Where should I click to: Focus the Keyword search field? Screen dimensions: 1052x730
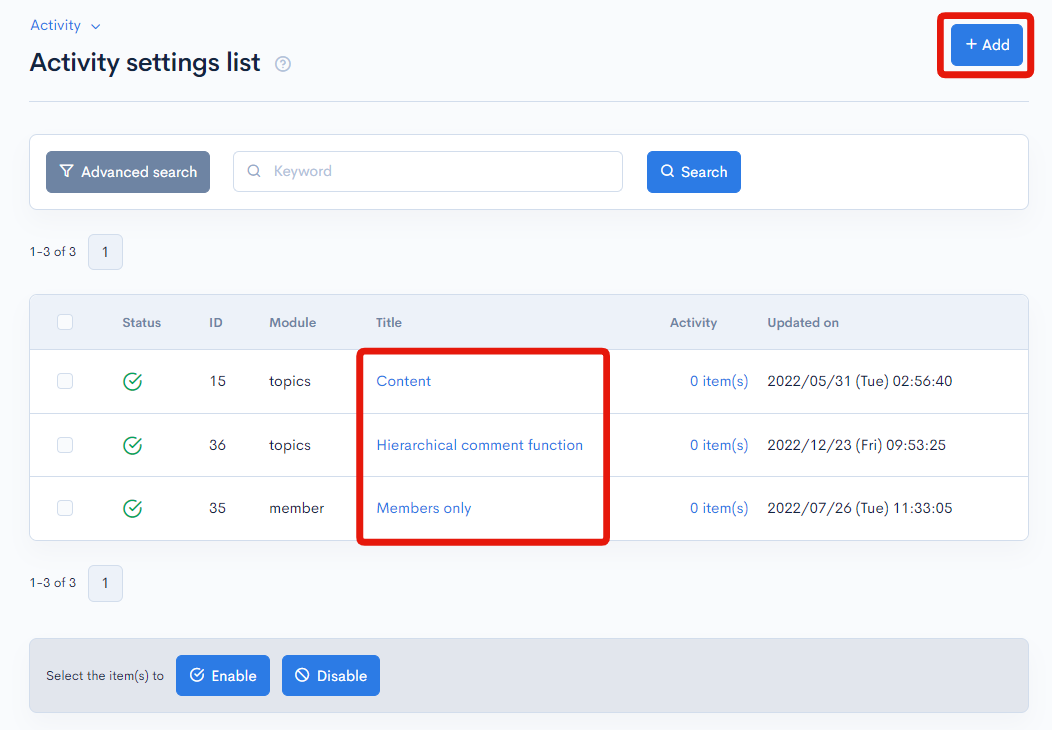point(428,171)
